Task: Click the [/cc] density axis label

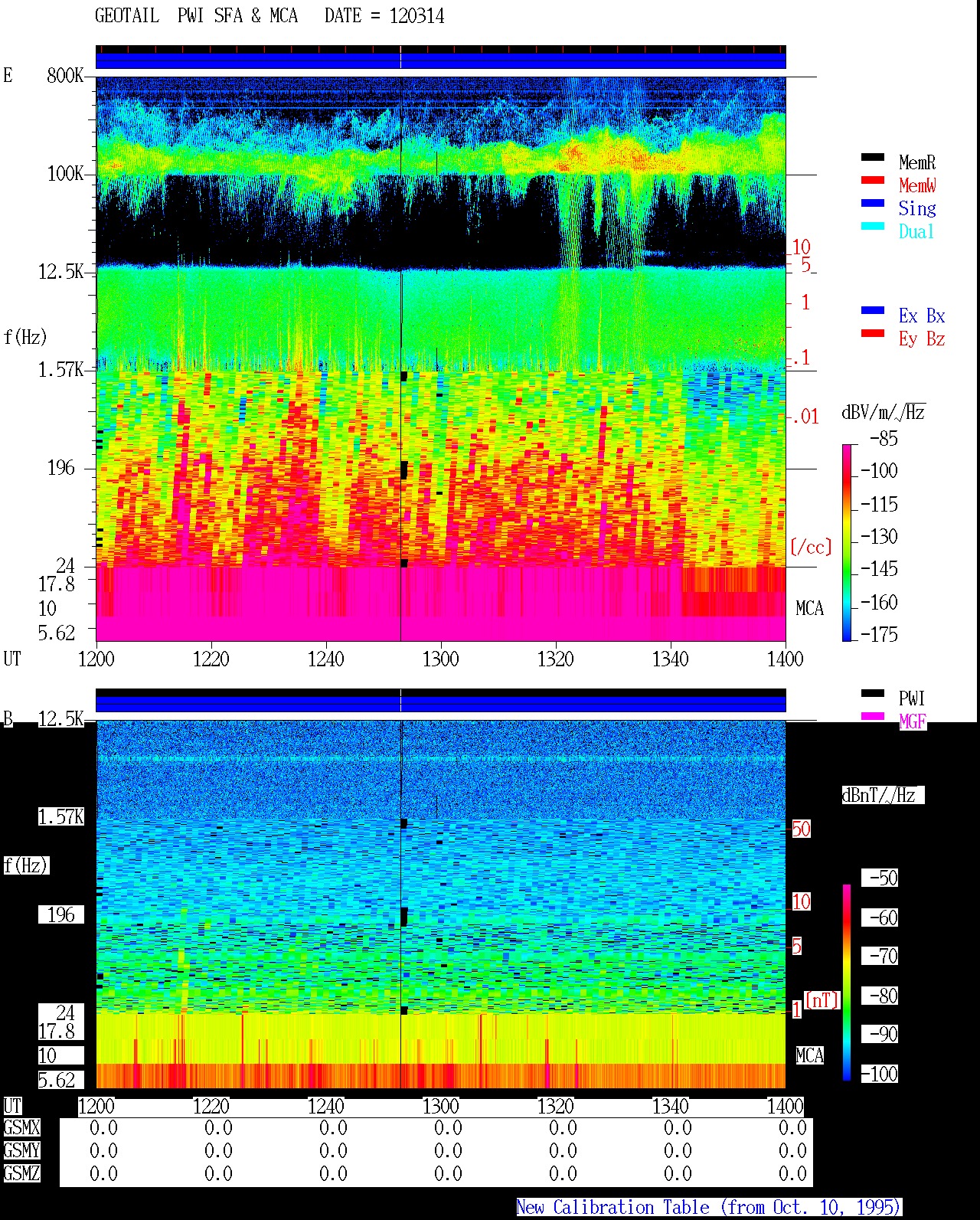Action: point(811,547)
